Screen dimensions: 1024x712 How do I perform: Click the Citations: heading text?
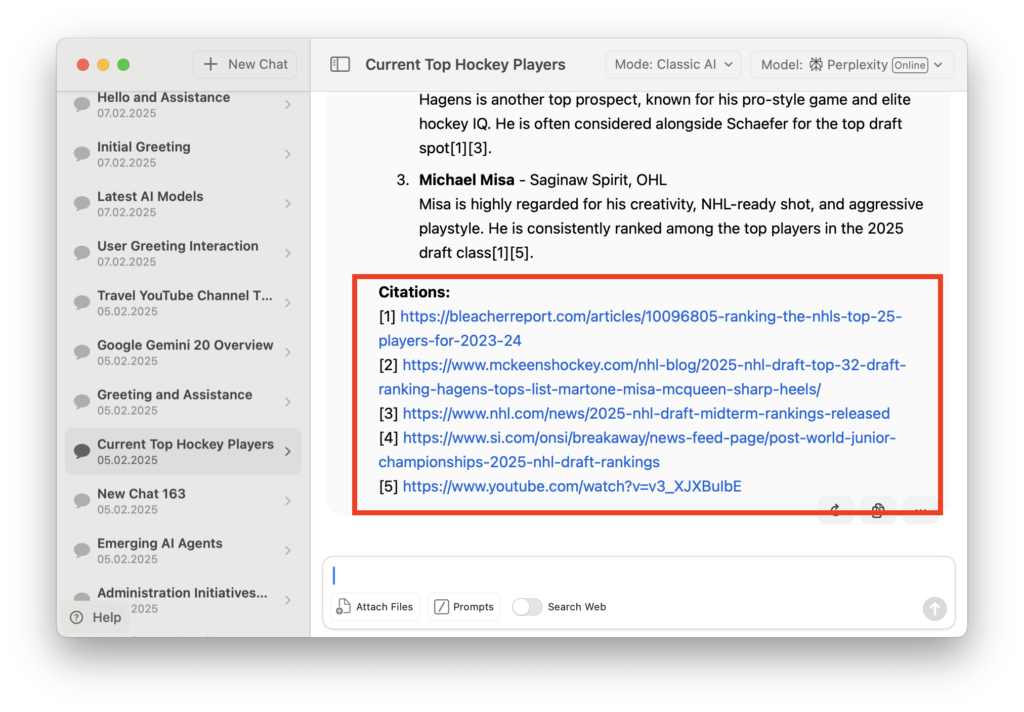pos(414,292)
